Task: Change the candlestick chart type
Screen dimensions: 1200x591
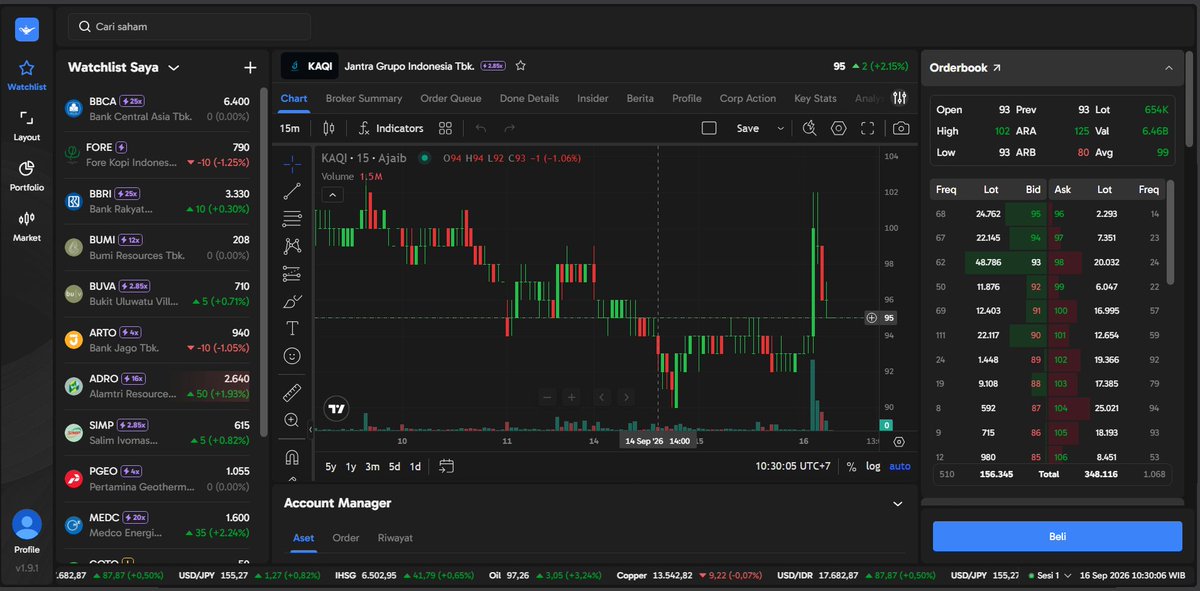Action: pos(329,128)
